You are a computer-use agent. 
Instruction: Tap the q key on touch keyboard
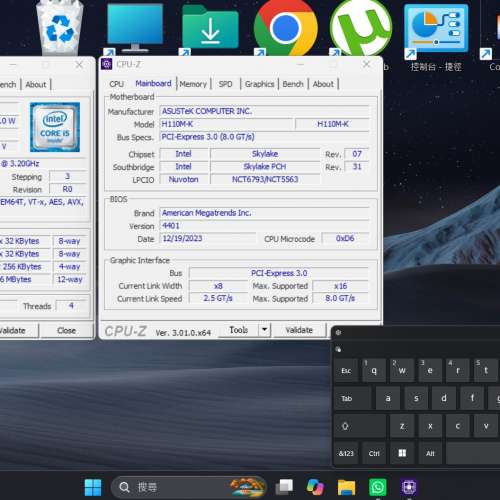[x=374, y=371]
